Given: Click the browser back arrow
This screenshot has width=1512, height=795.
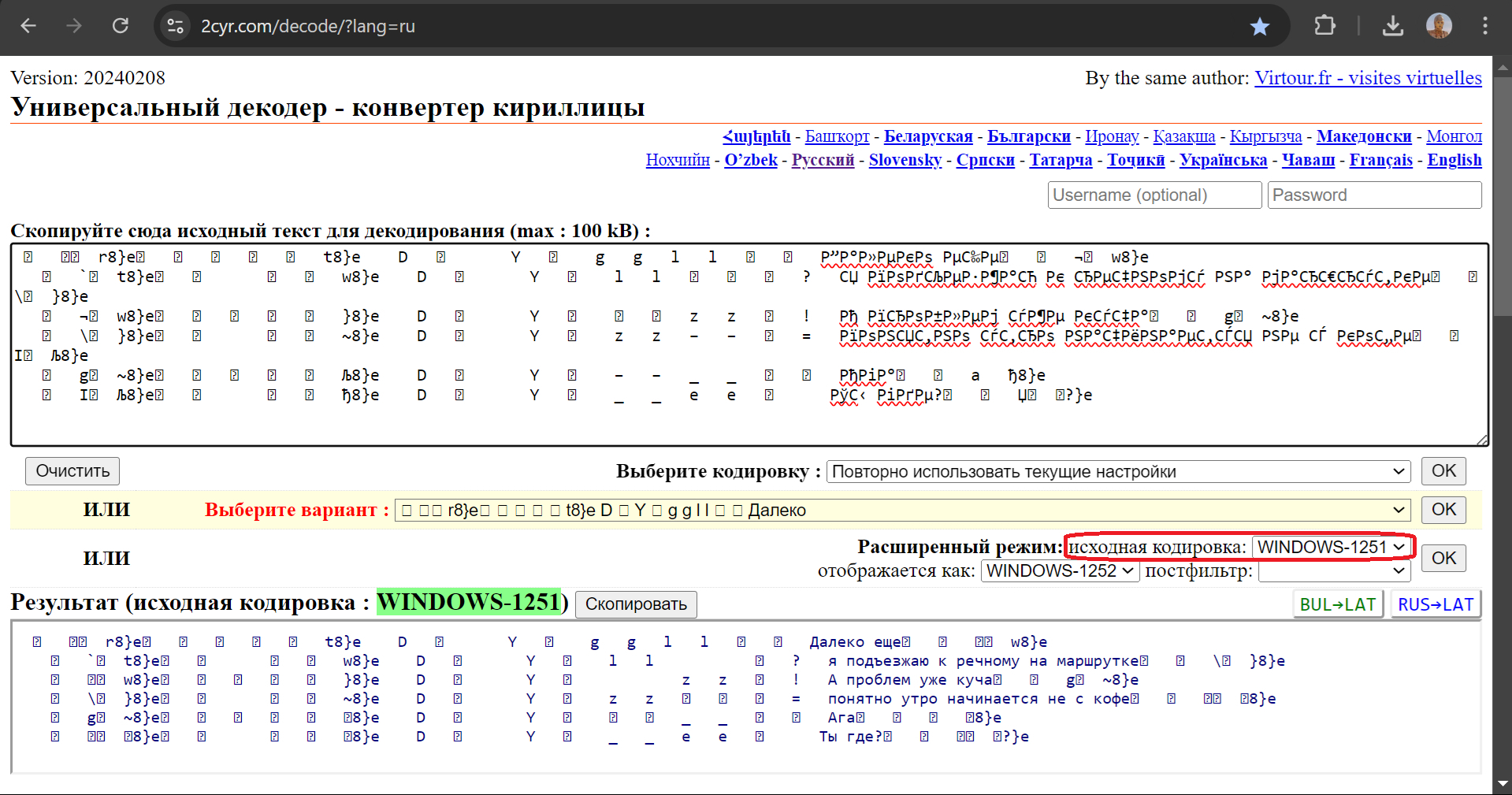Looking at the screenshot, I should [28, 26].
